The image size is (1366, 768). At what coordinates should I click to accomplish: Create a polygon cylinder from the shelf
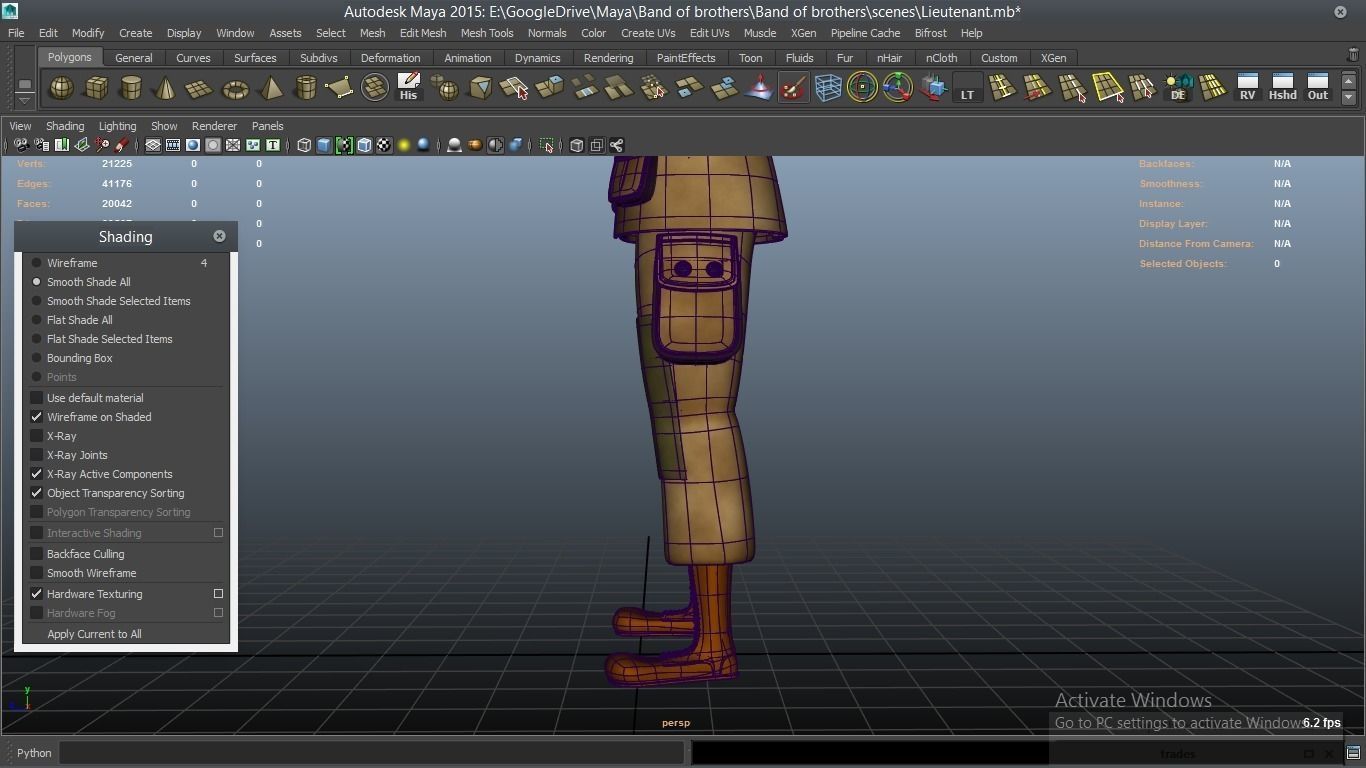tap(130, 88)
